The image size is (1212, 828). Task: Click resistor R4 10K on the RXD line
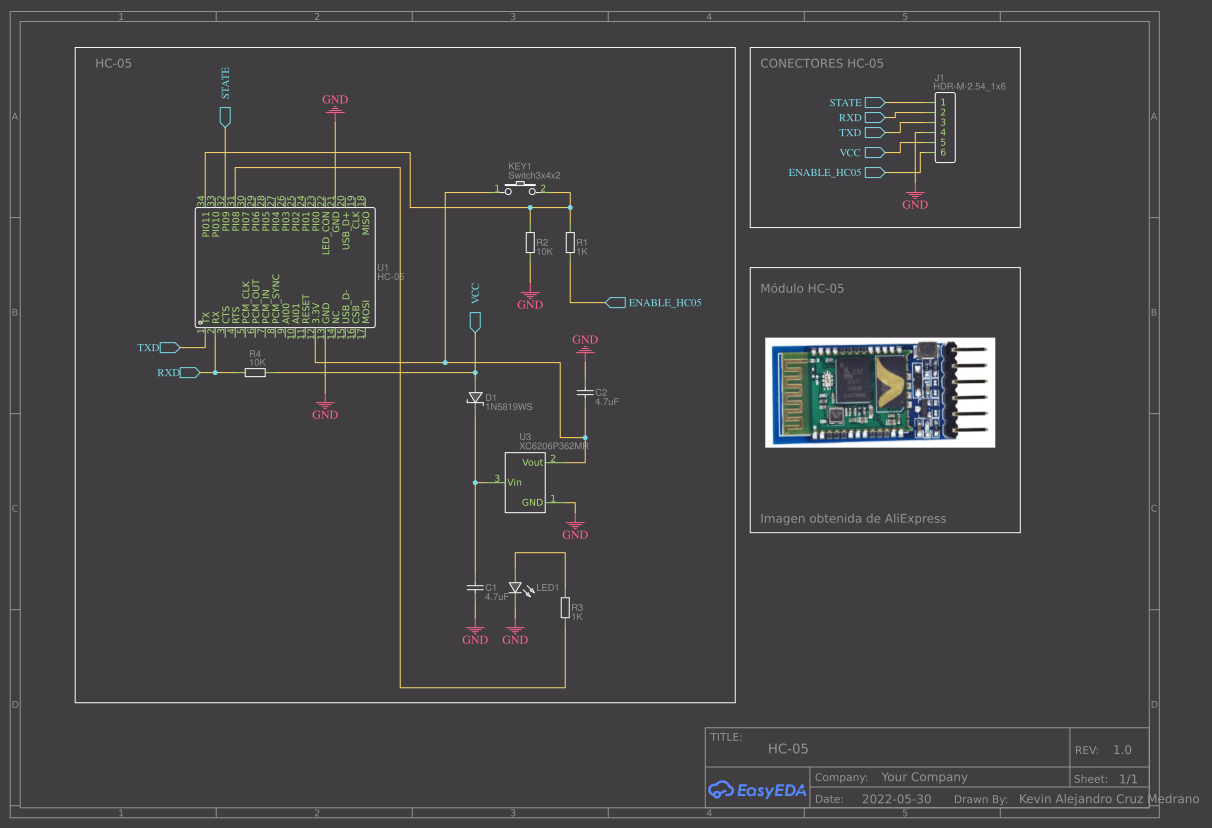click(x=255, y=371)
